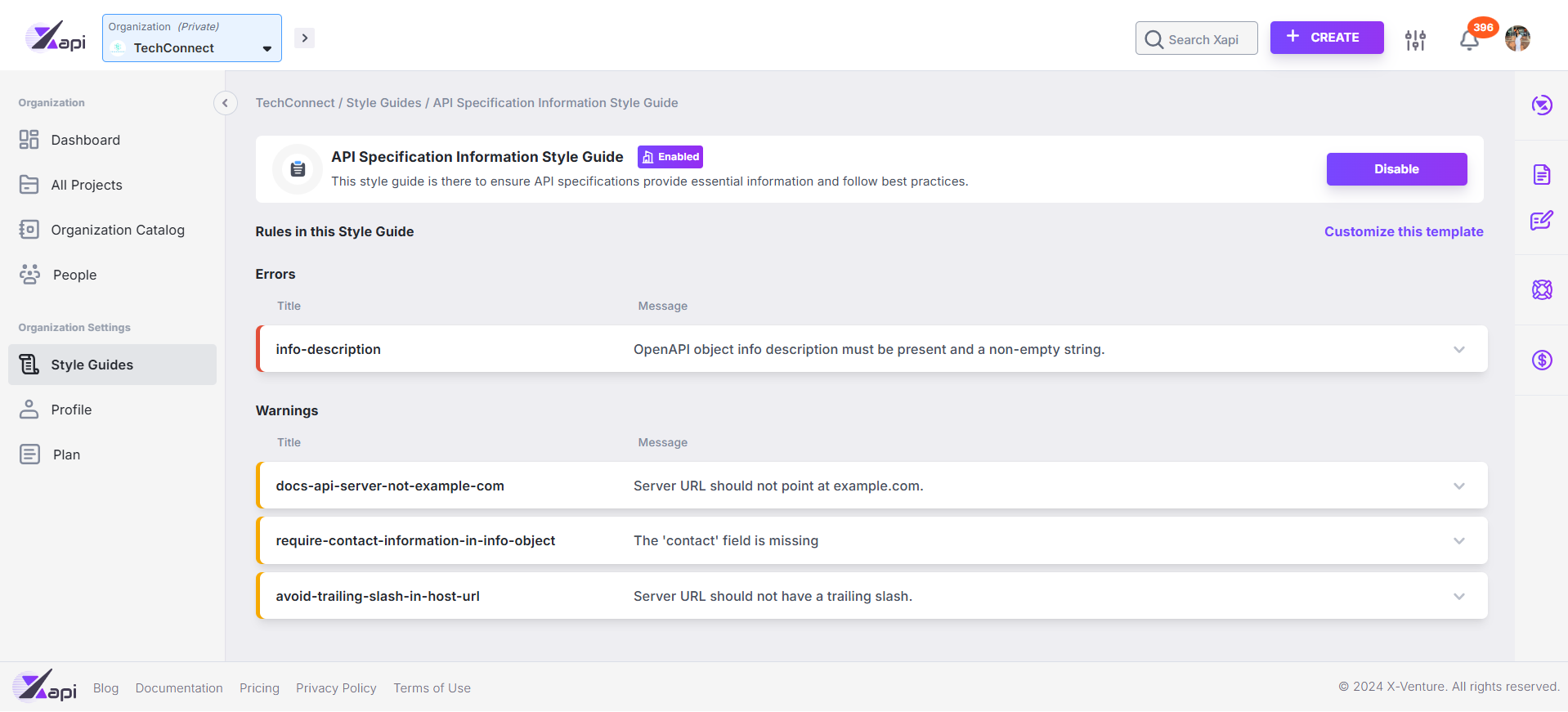Click Customize this template link

click(1404, 231)
